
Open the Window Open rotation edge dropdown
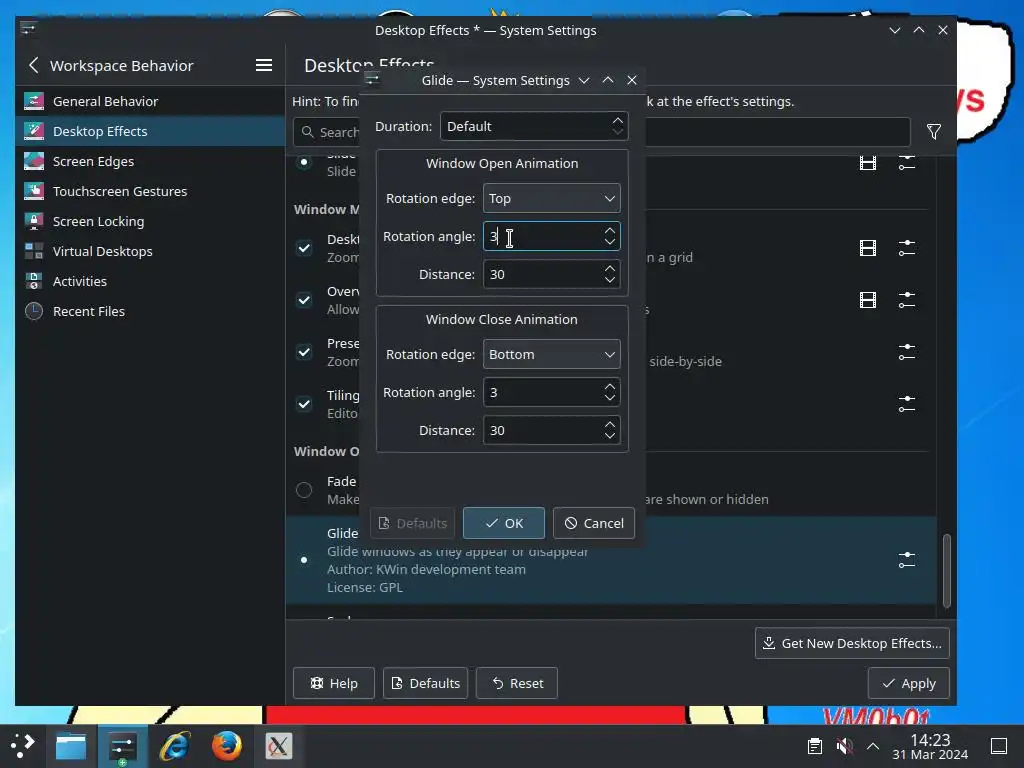(x=552, y=199)
